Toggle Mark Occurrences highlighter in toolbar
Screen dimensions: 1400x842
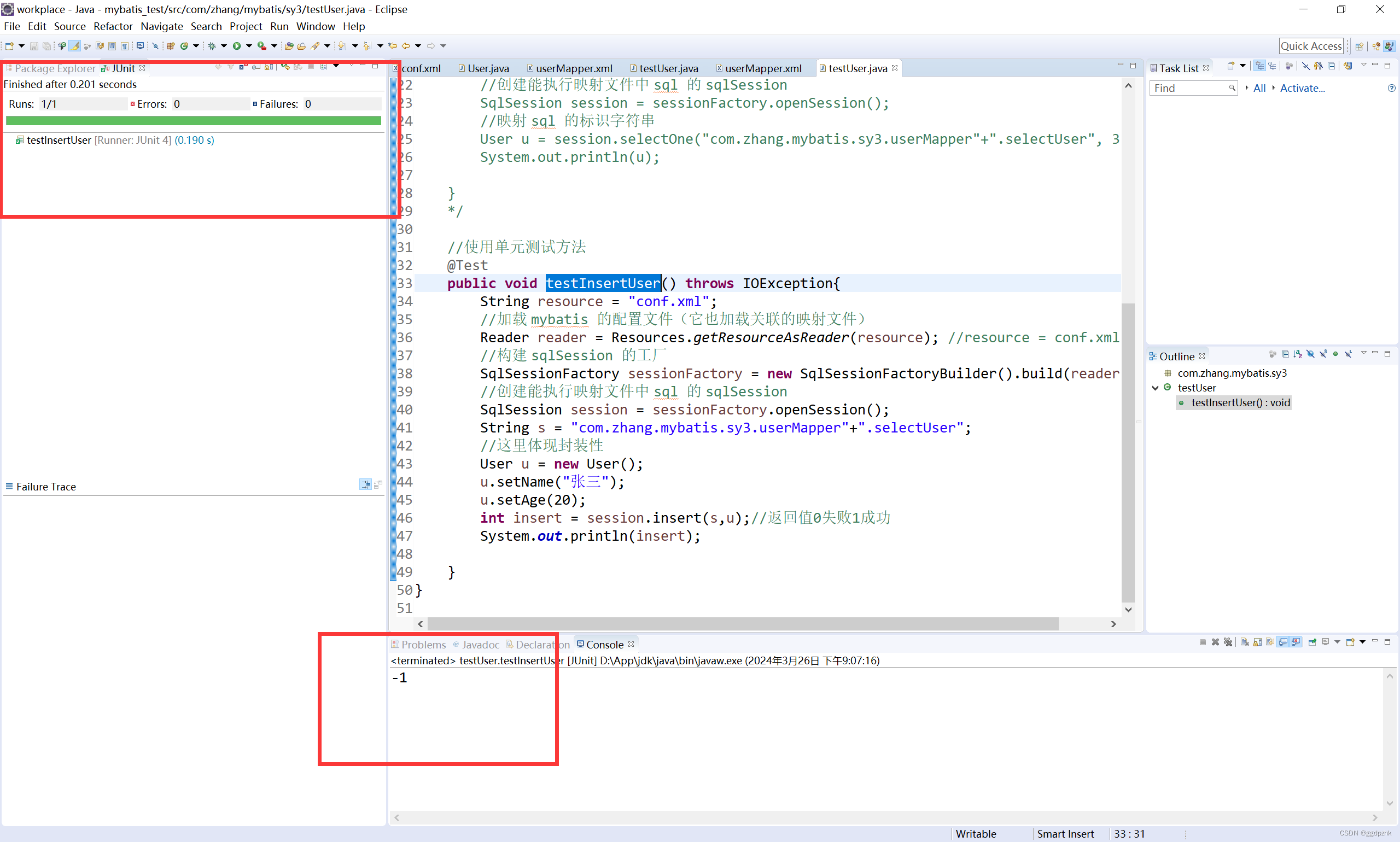pos(75,46)
